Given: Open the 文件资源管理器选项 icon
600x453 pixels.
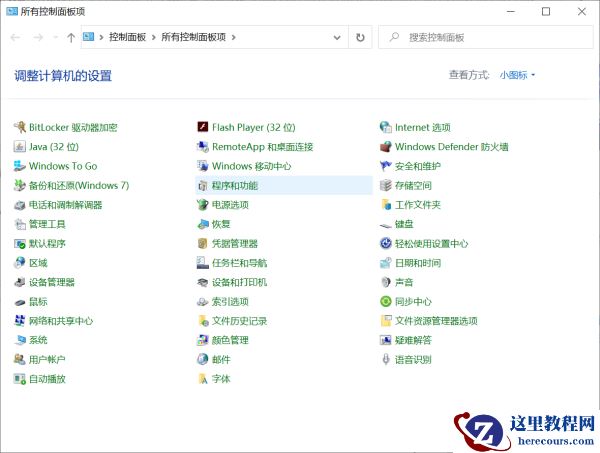Looking at the screenshot, I should pyautogui.click(x=385, y=321).
